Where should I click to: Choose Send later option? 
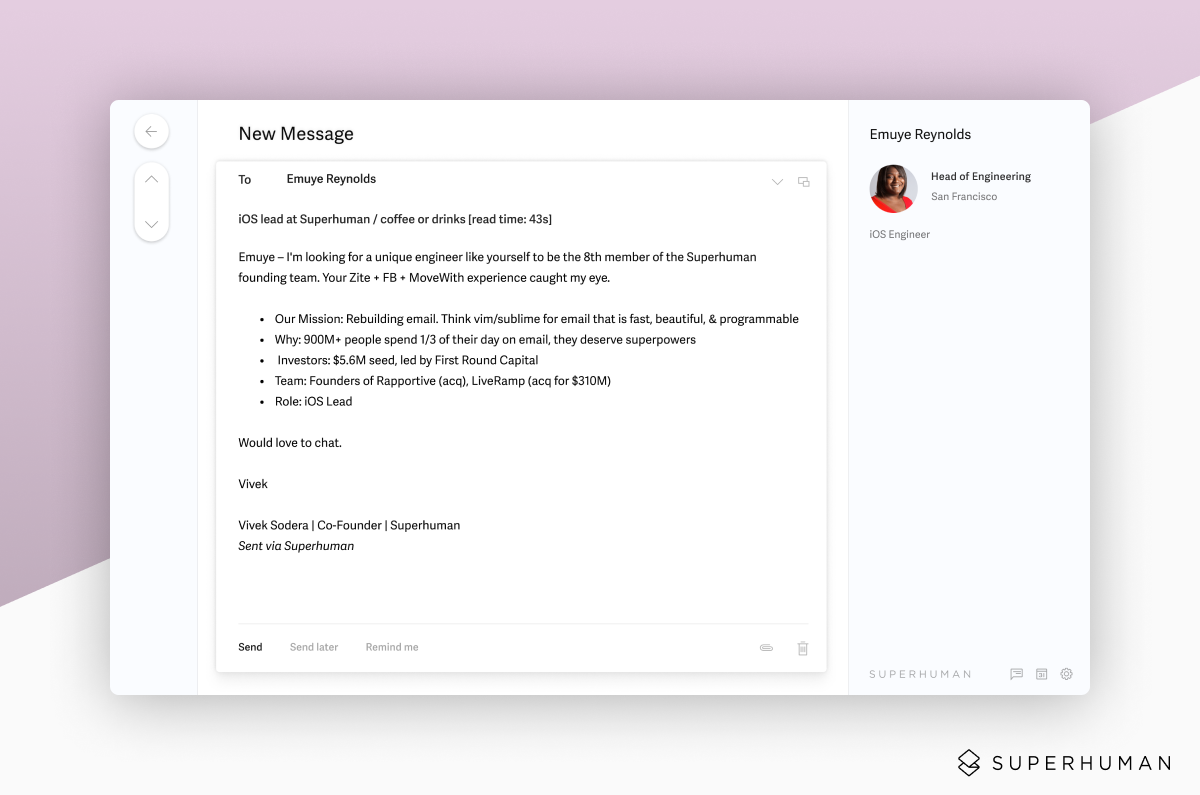coord(314,647)
